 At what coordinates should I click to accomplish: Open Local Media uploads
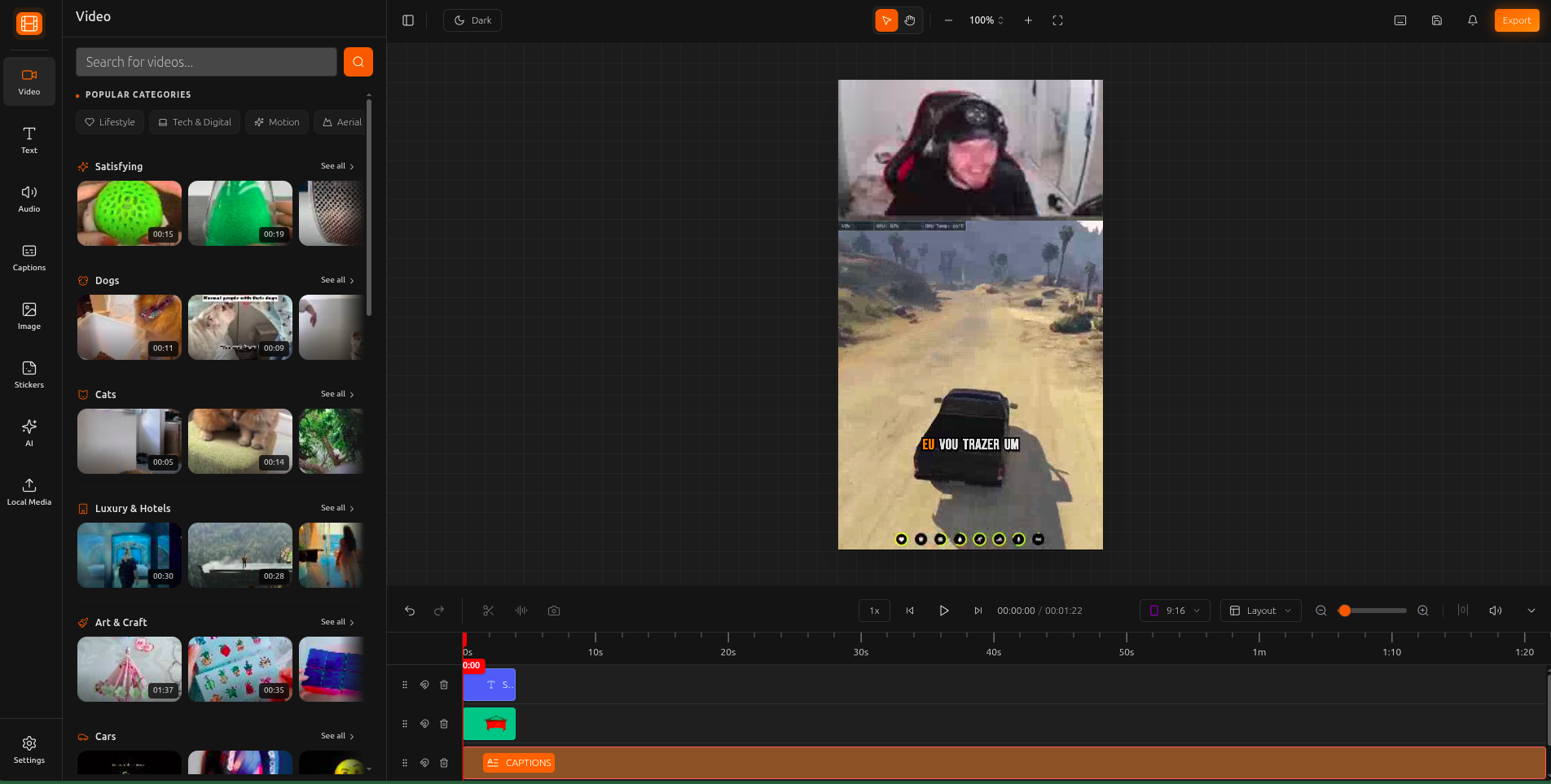(29, 492)
